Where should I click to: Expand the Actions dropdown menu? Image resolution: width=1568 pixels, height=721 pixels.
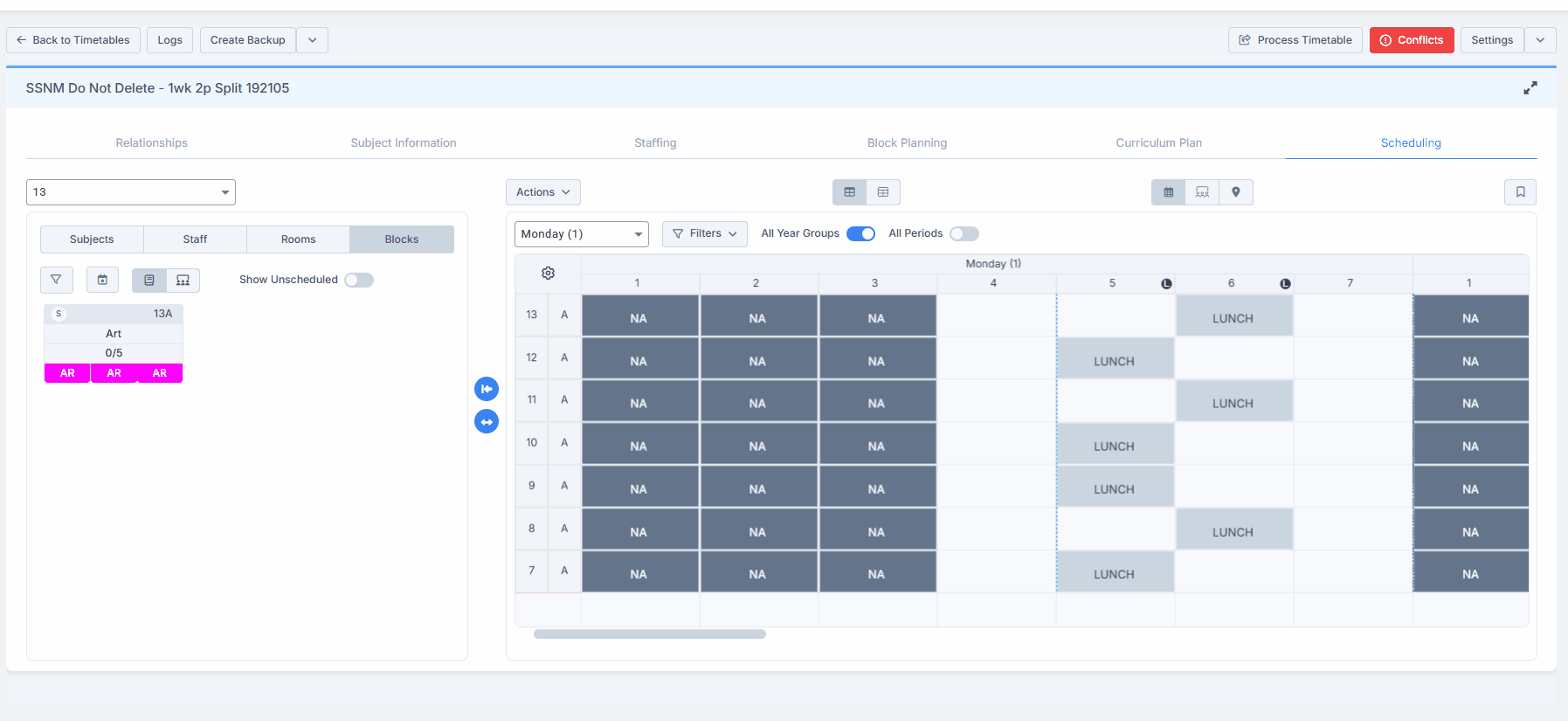542,192
